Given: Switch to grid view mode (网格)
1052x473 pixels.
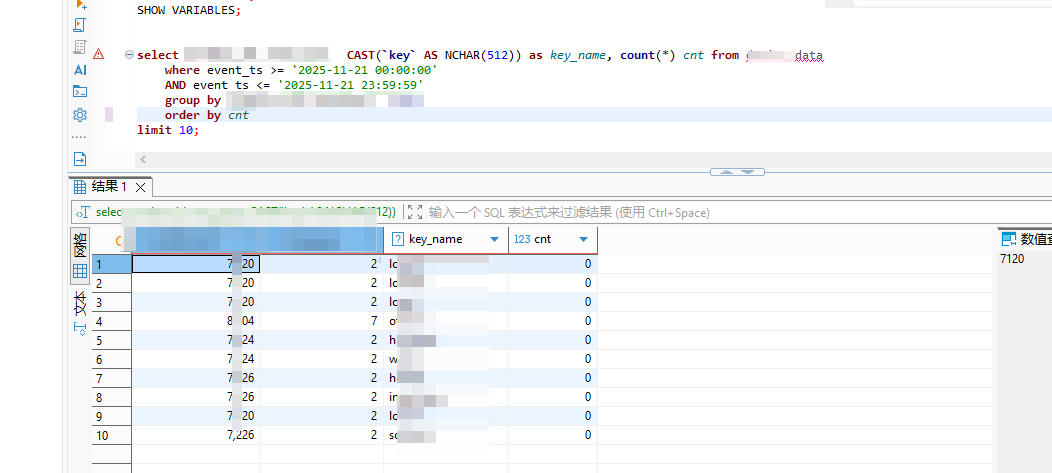Looking at the screenshot, I should [x=80, y=258].
